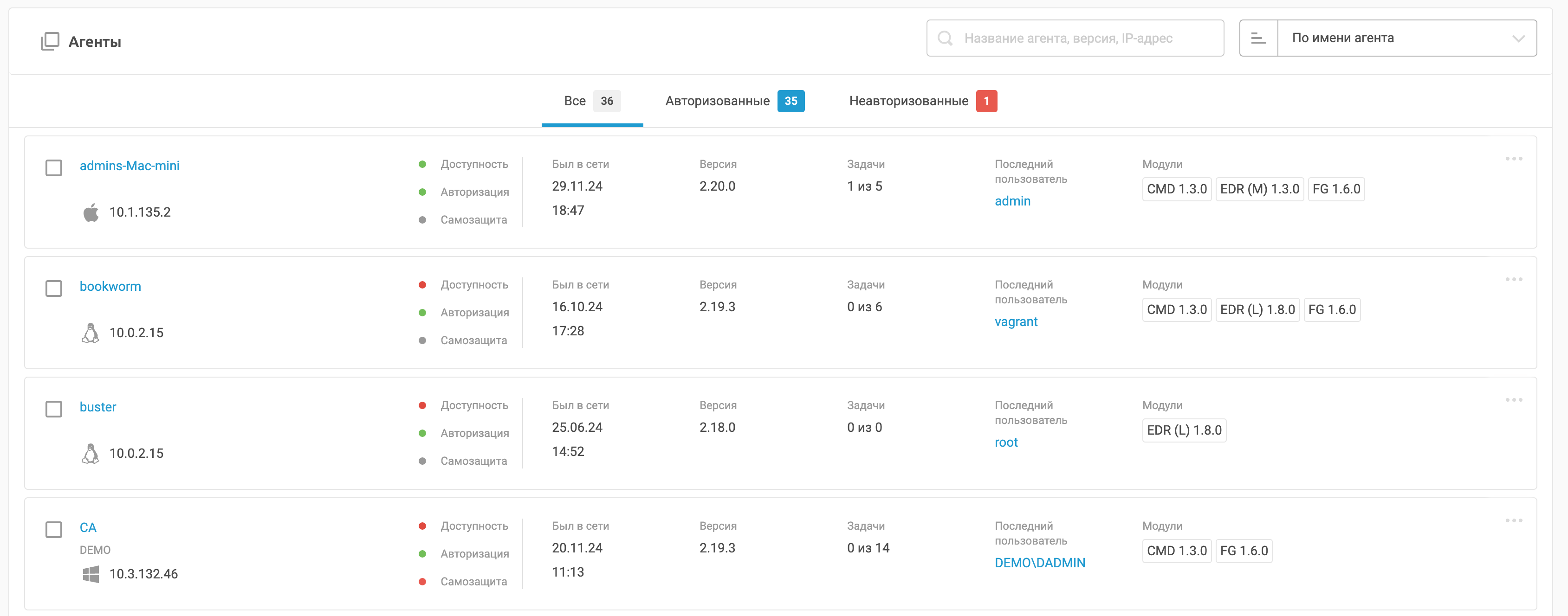The height and width of the screenshot is (616, 1568).
Task: Click the Агенты header copy icon
Action: tap(50, 41)
